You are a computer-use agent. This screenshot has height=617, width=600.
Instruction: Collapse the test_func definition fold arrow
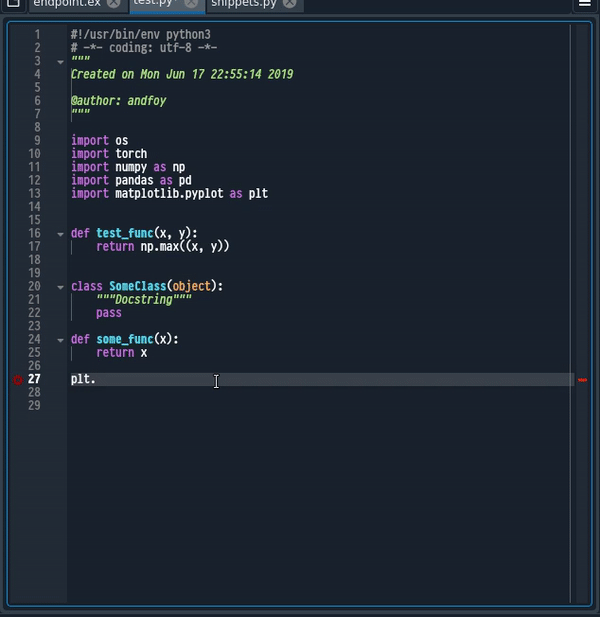point(60,234)
